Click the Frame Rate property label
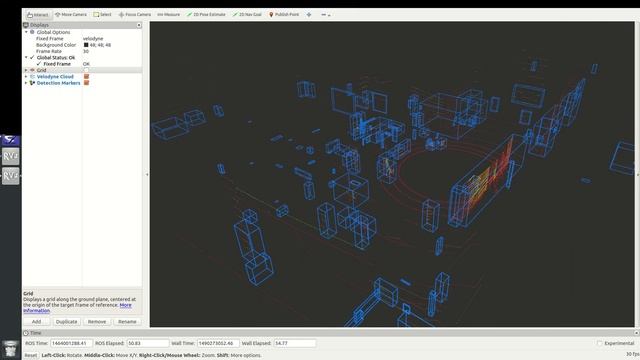 [49, 51]
